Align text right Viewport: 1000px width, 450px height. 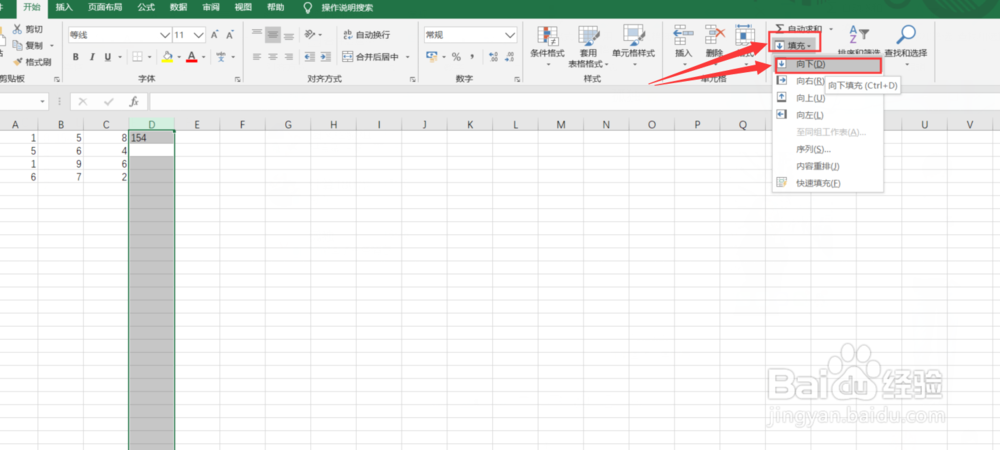(289, 57)
